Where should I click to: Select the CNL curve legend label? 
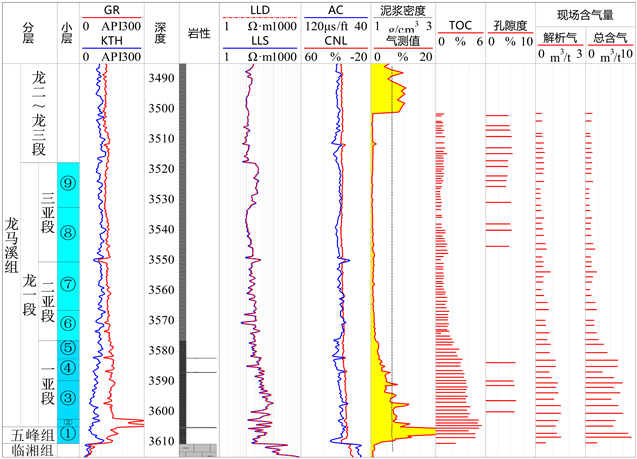click(335, 41)
